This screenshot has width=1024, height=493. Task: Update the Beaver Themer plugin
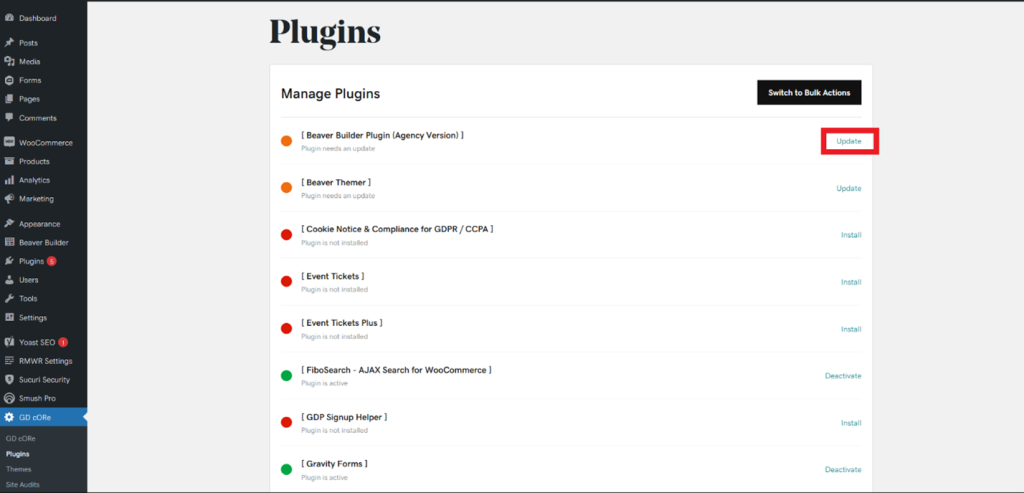point(849,188)
